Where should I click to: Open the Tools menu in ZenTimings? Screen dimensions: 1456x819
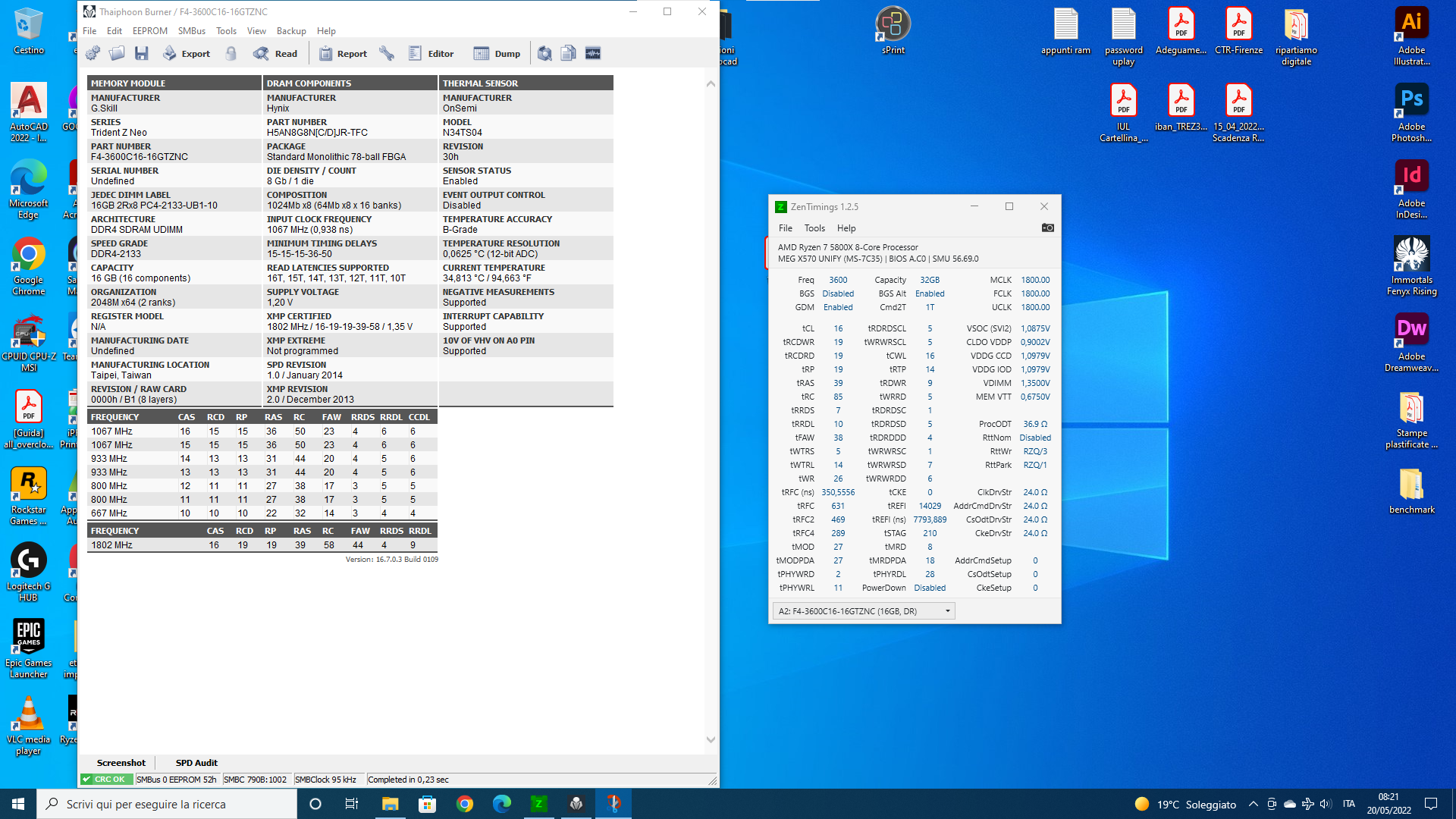(x=814, y=228)
